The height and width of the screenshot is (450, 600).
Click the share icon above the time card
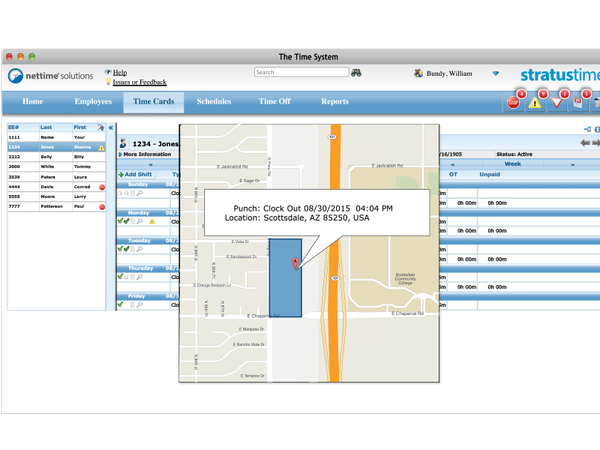(x=587, y=129)
